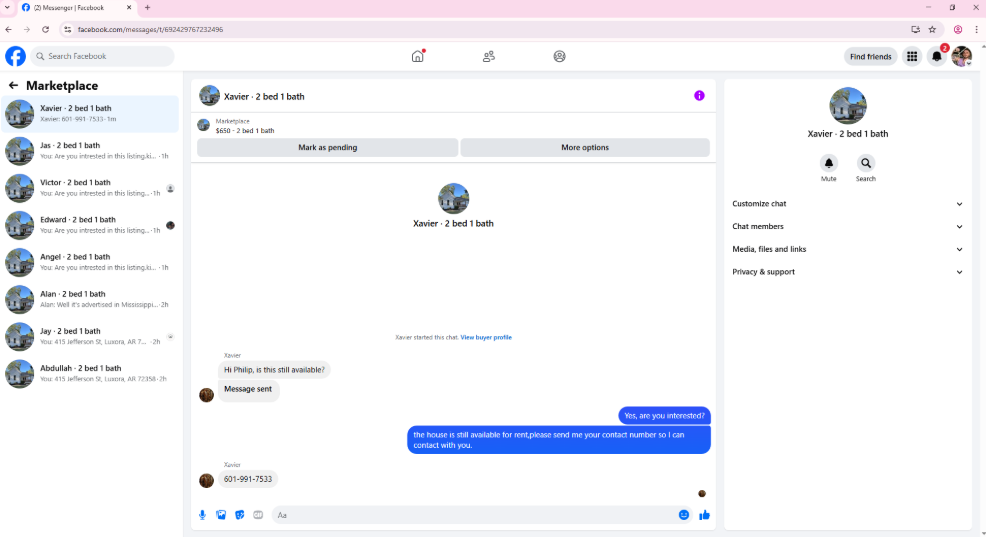This screenshot has width=986, height=537.
Task: Click the large Xavier profile picture in right panel
Action: point(848,106)
